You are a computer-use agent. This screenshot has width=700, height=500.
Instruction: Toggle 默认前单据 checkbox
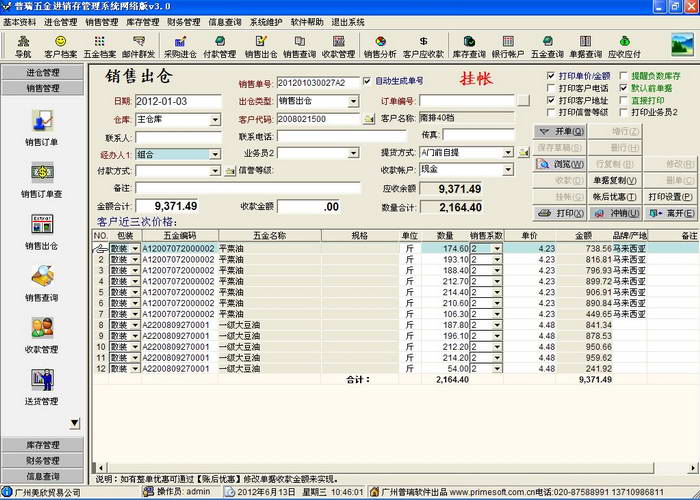coord(624,88)
